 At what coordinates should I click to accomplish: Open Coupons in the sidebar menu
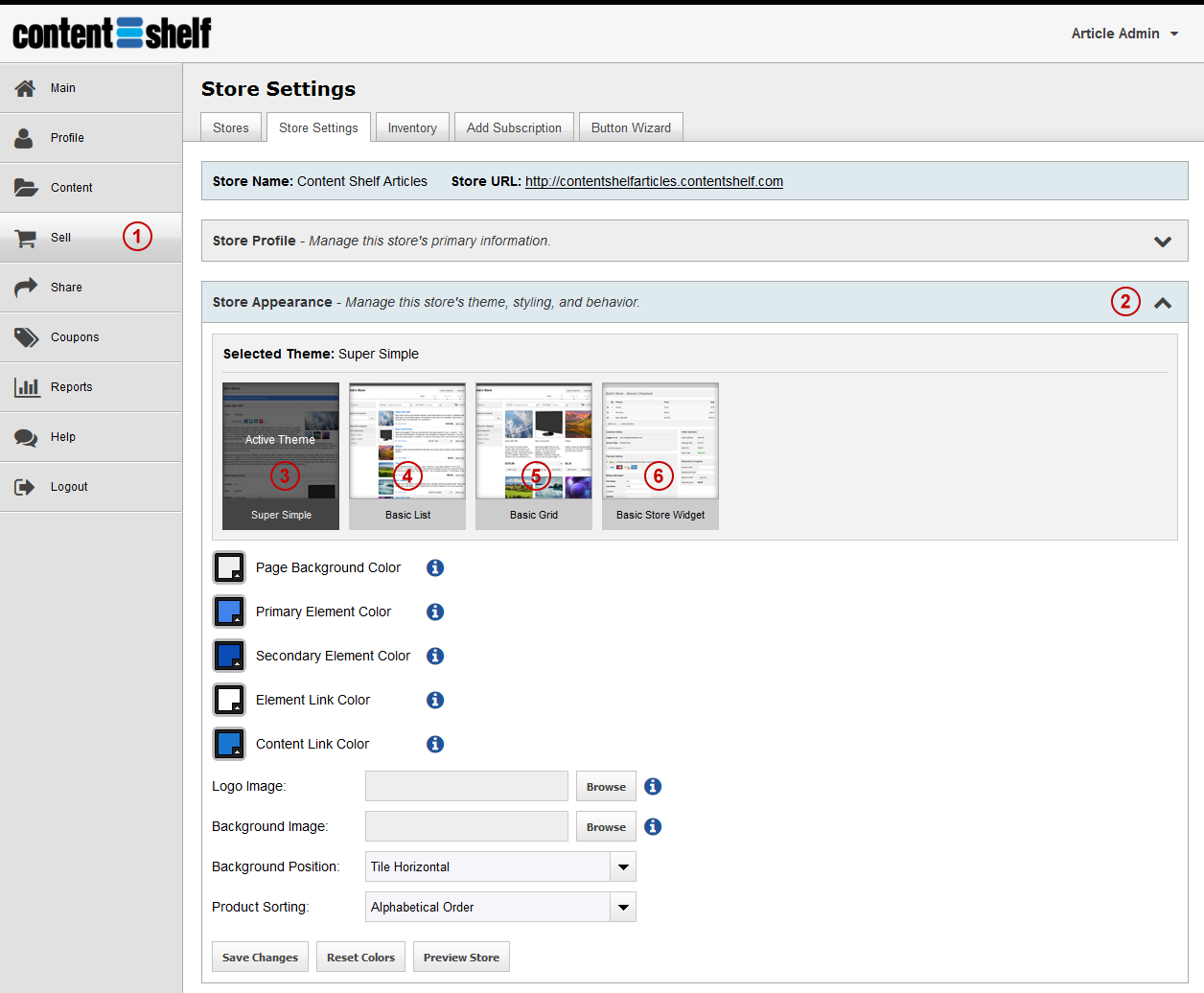click(x=91, y=337)
